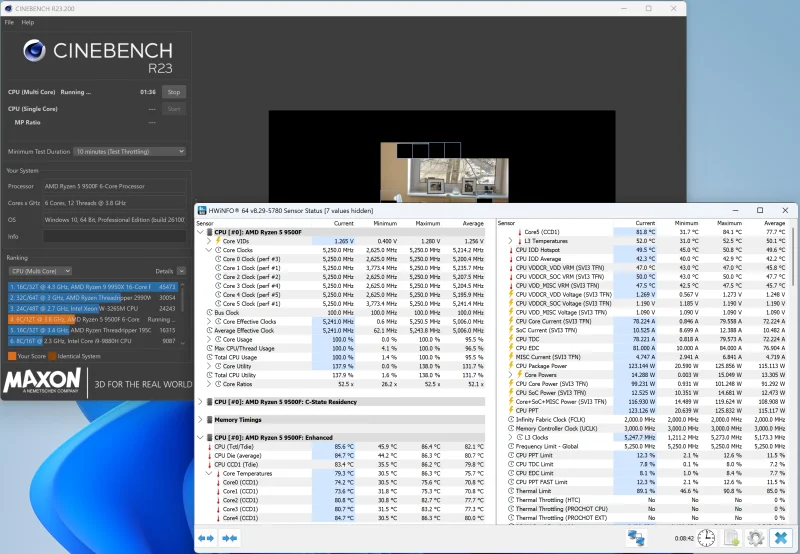800x554 pixels.
Task: Click the Start button for Single Core
Action: click(x=172, y=108)
